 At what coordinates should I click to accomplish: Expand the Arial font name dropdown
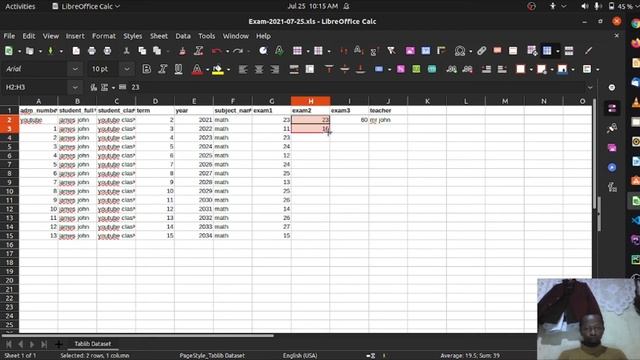pos(75,69)
